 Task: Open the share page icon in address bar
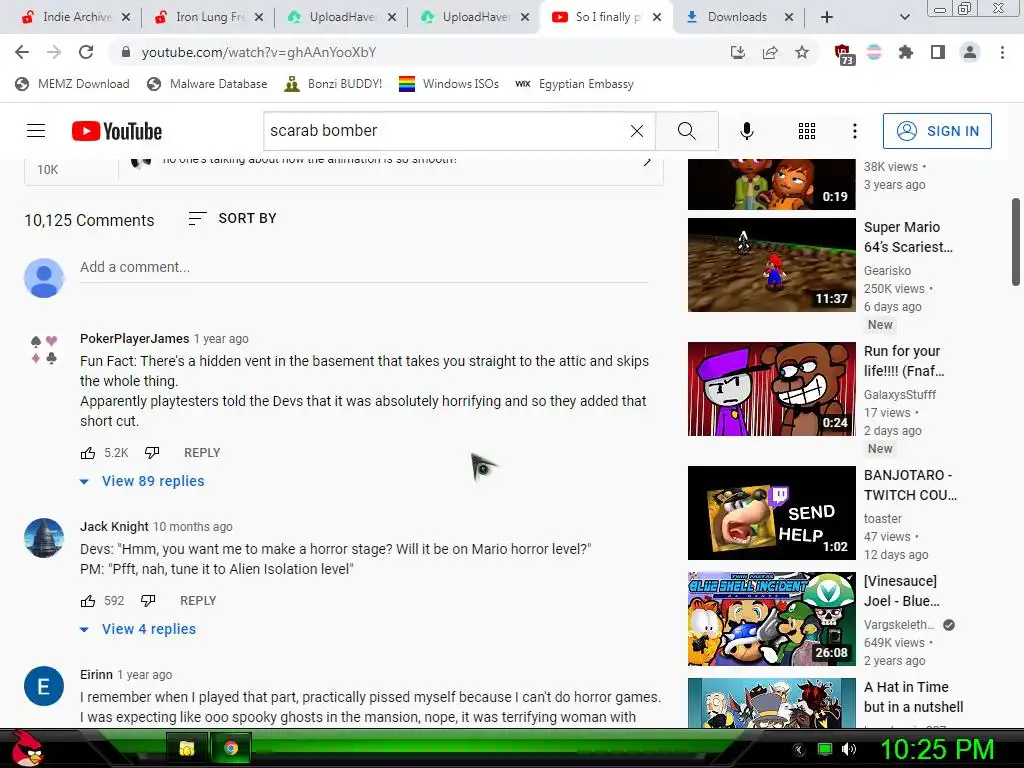pos(770,52)
